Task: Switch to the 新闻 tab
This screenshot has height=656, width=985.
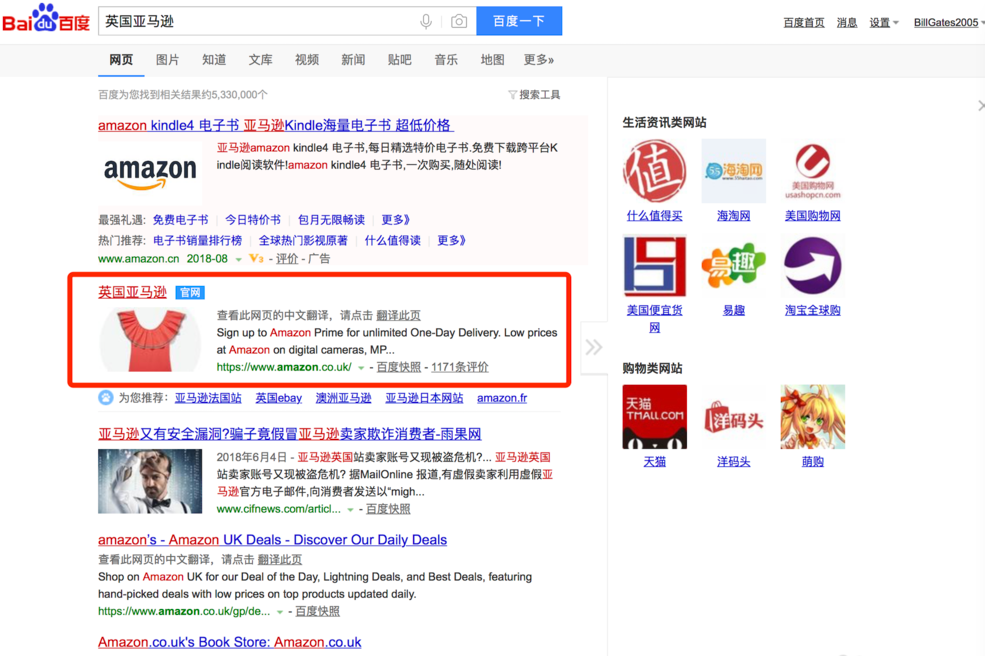Action: 353,59
